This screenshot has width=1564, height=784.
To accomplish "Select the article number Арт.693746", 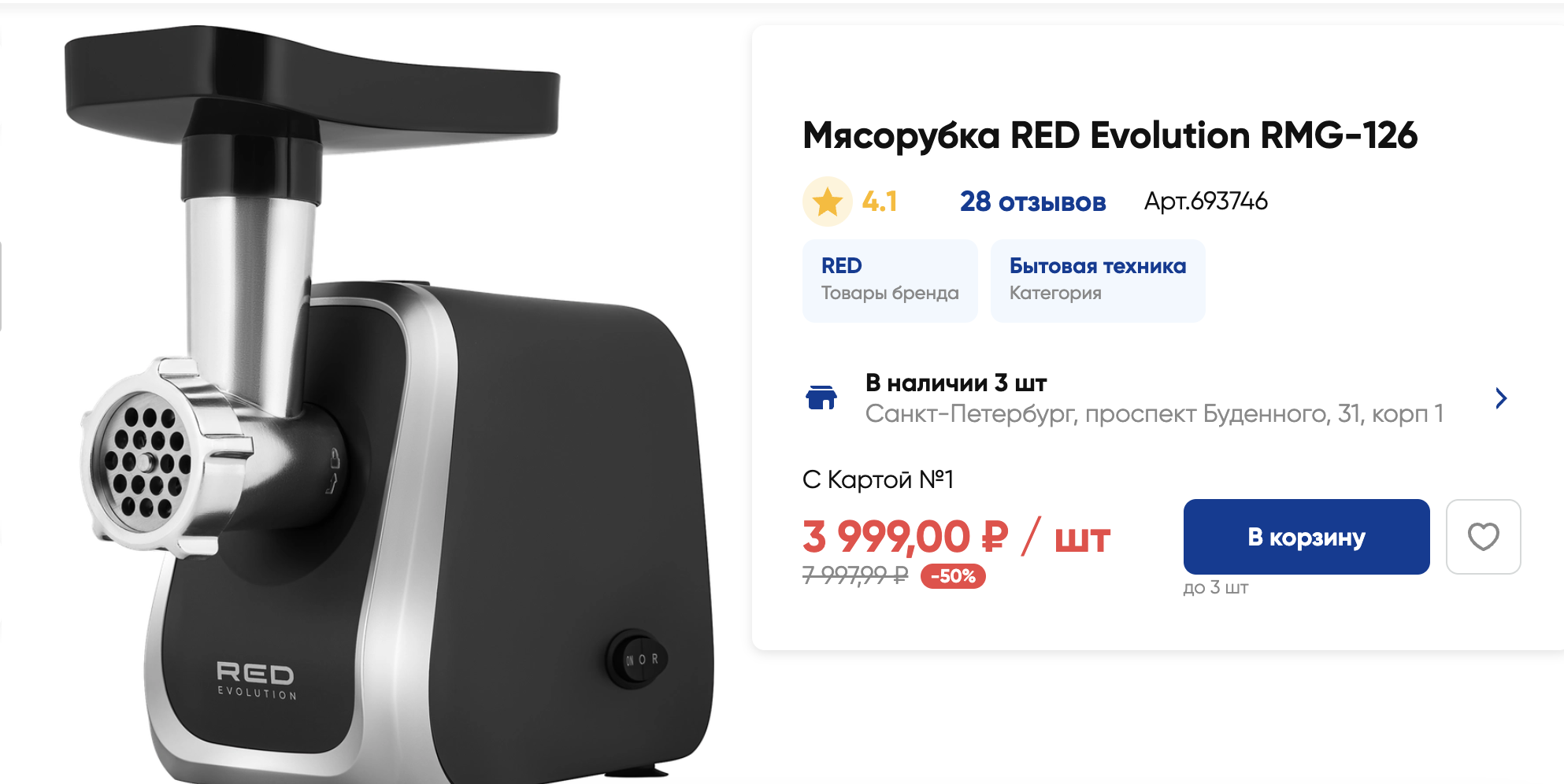I will point(1206,202).
